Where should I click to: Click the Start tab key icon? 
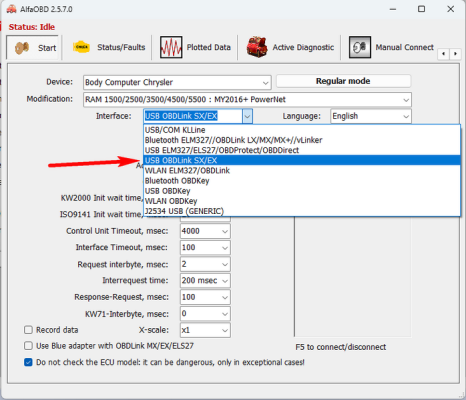tap(22, 48)
